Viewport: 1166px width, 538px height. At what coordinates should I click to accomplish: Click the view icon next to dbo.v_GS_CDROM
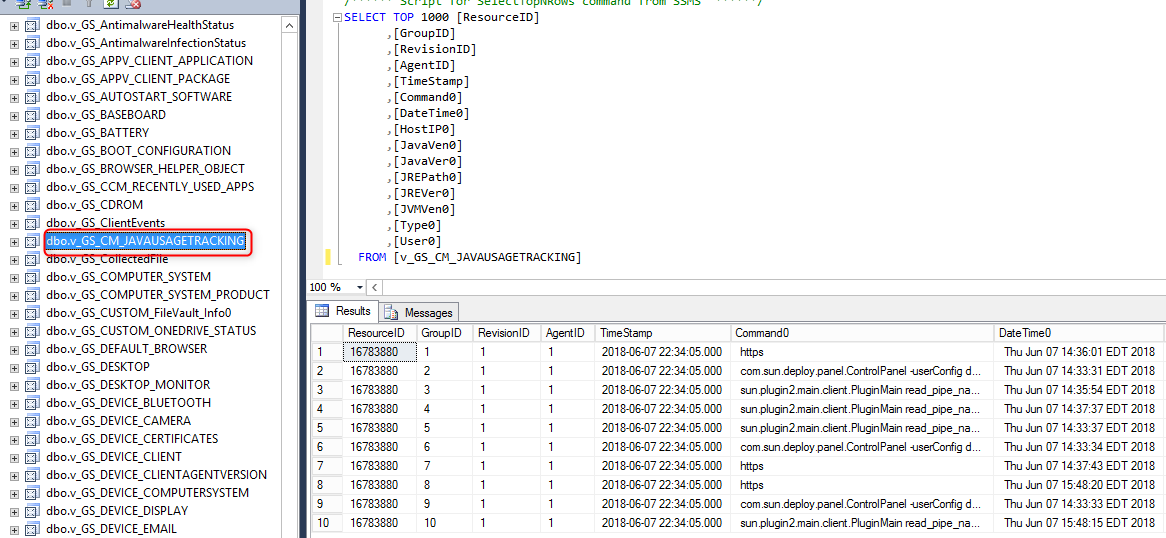[31, 205]
